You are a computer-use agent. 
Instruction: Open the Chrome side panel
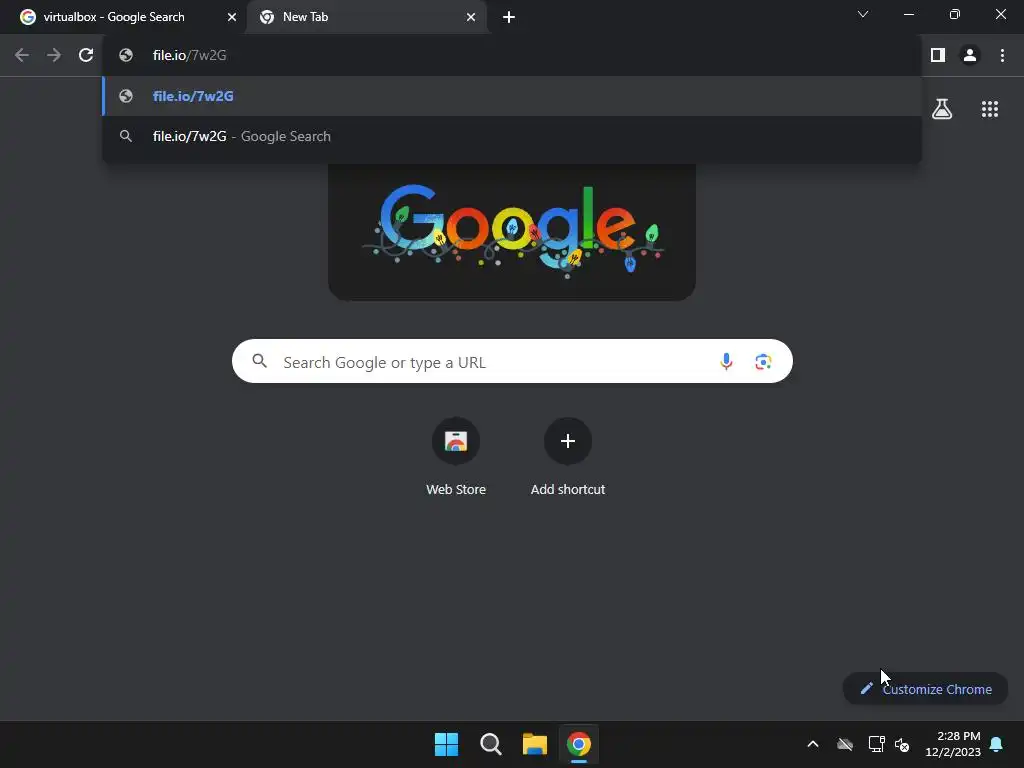(938, 56)
